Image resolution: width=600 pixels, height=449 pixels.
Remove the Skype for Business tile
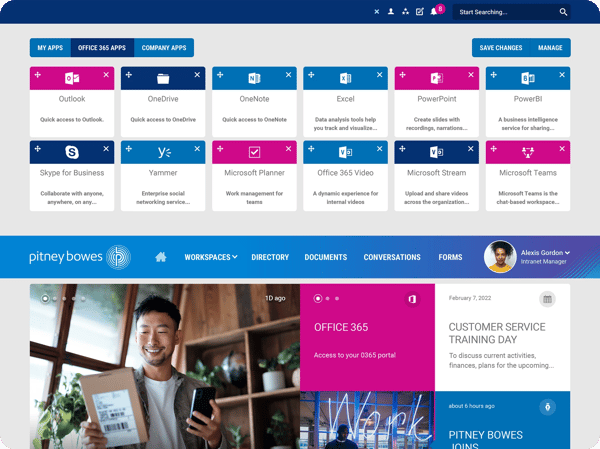click(106, 149)
